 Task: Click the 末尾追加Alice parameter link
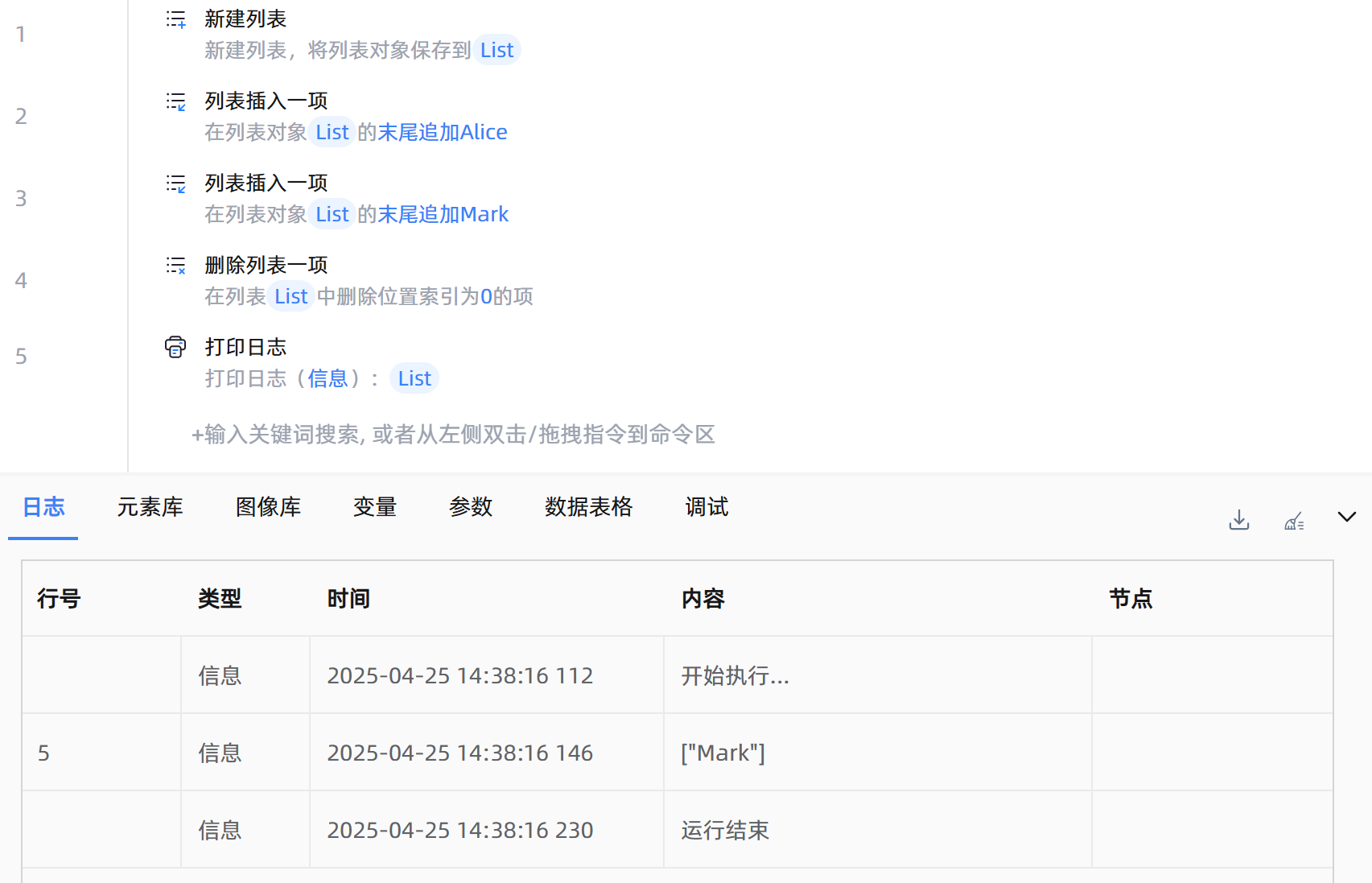(x=443, y=132)
